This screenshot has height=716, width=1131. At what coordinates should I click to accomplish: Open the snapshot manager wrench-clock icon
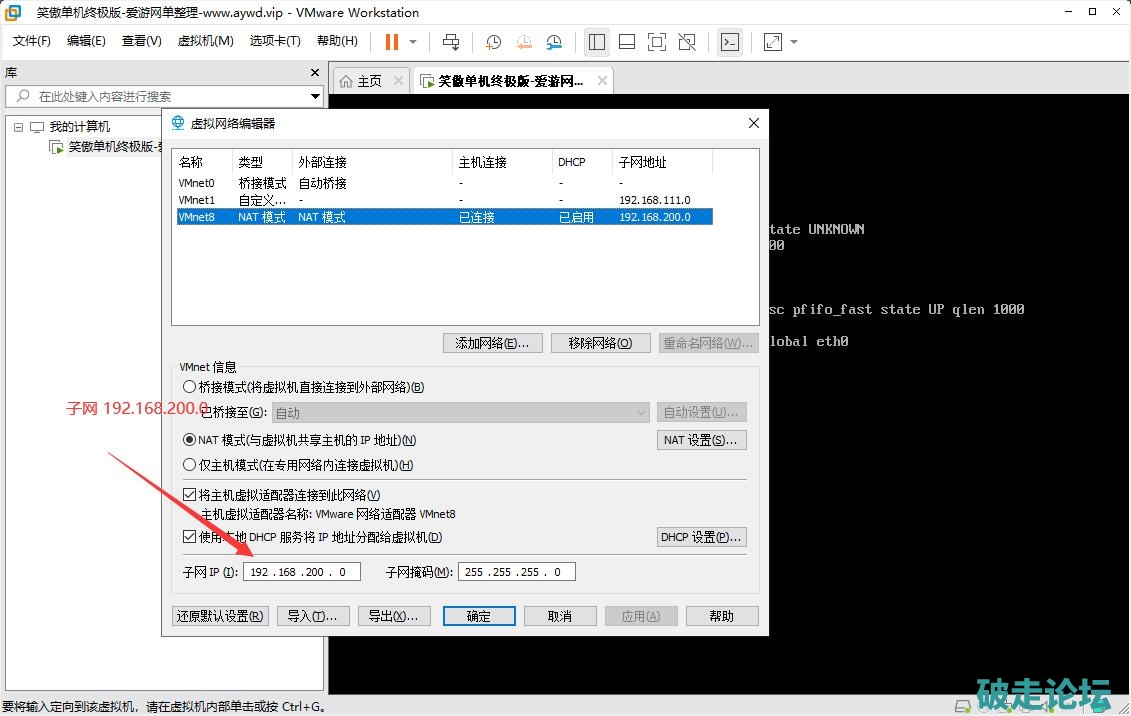(555, 42)
